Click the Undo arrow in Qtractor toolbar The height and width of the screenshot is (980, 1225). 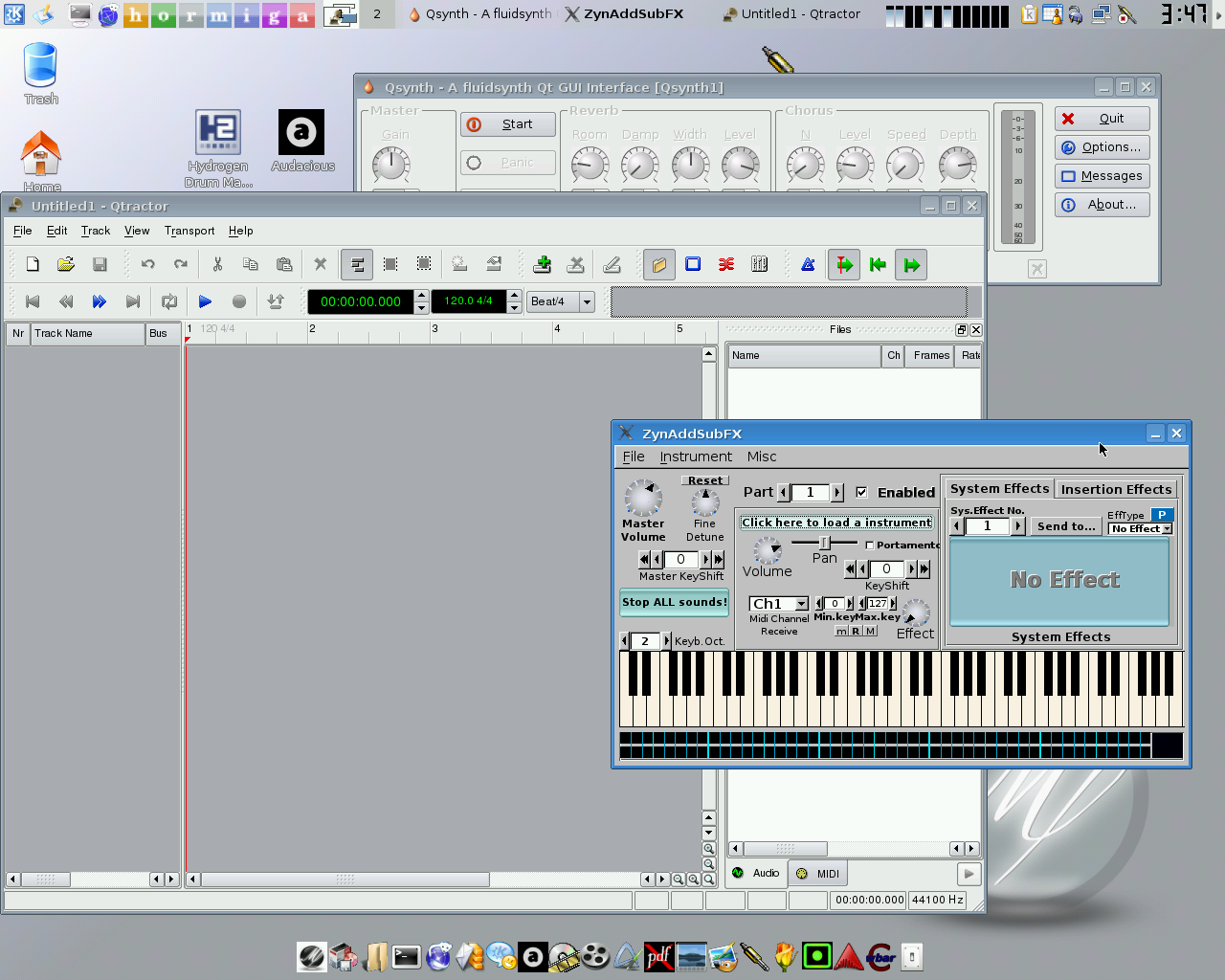147,265
